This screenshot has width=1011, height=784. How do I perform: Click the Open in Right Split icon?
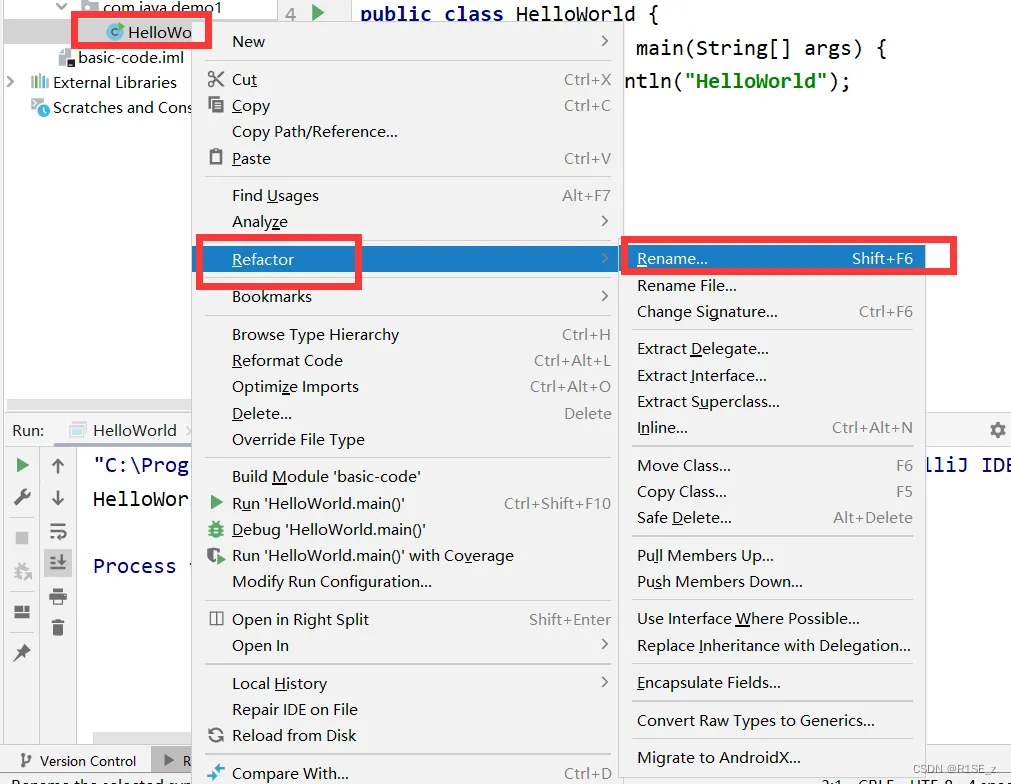pos(217,619)
